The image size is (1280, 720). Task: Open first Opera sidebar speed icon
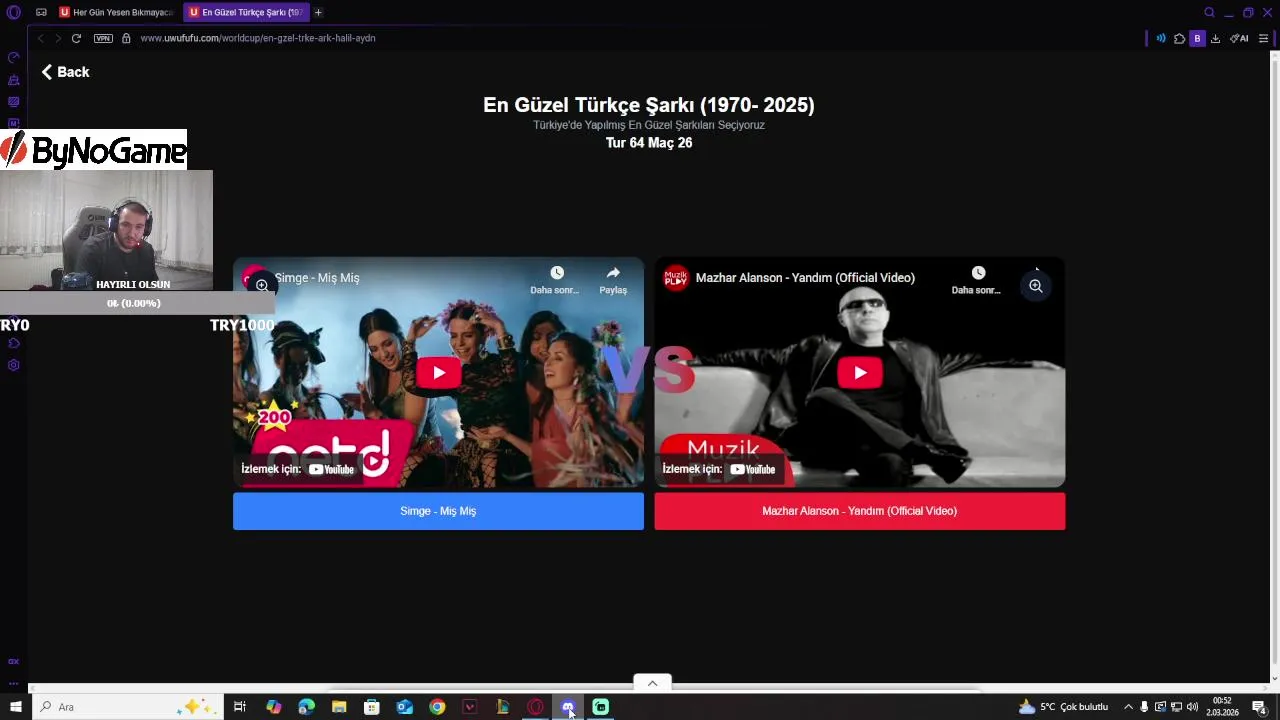(x=14, y=58)
